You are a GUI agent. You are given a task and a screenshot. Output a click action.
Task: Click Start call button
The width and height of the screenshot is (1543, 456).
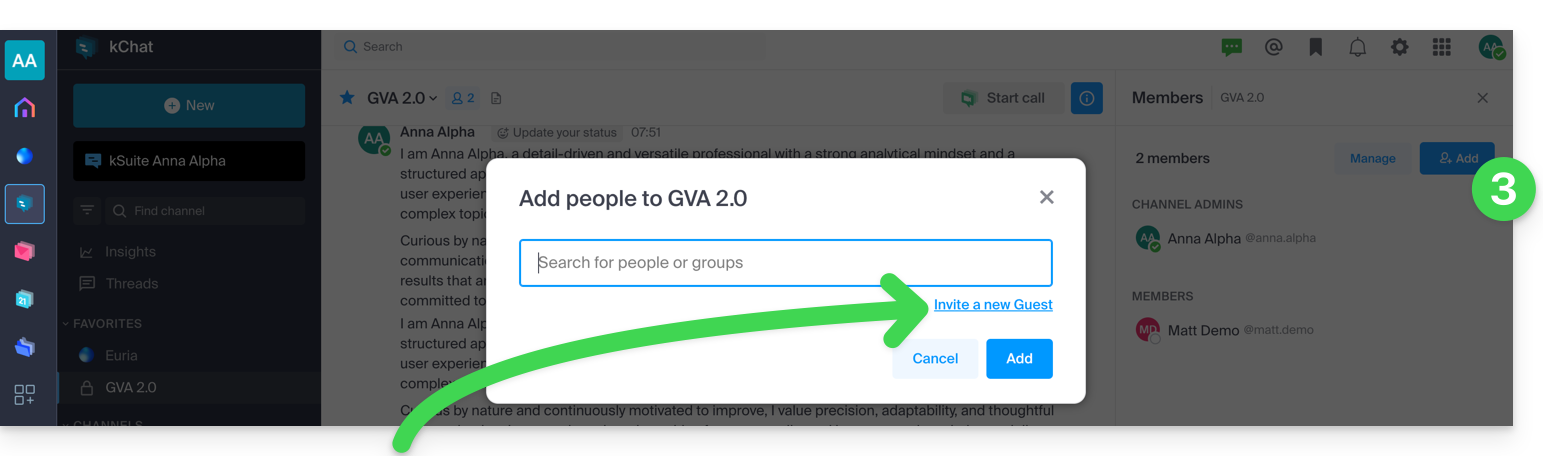click(x=1002, y=98)
